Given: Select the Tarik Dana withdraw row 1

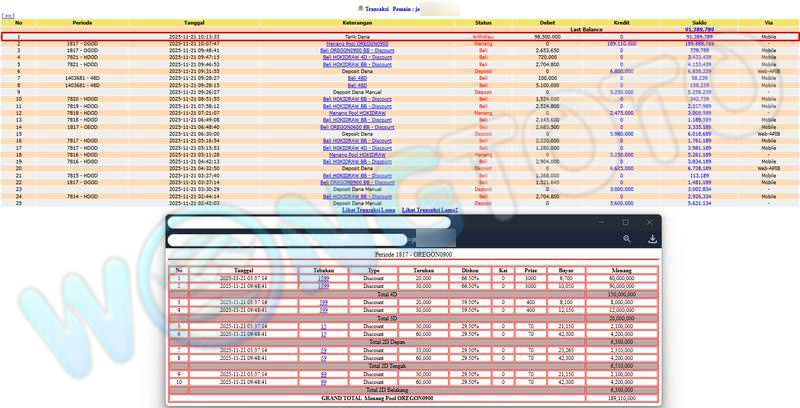Looking at the screenshot, I should (x=400, y=37).
